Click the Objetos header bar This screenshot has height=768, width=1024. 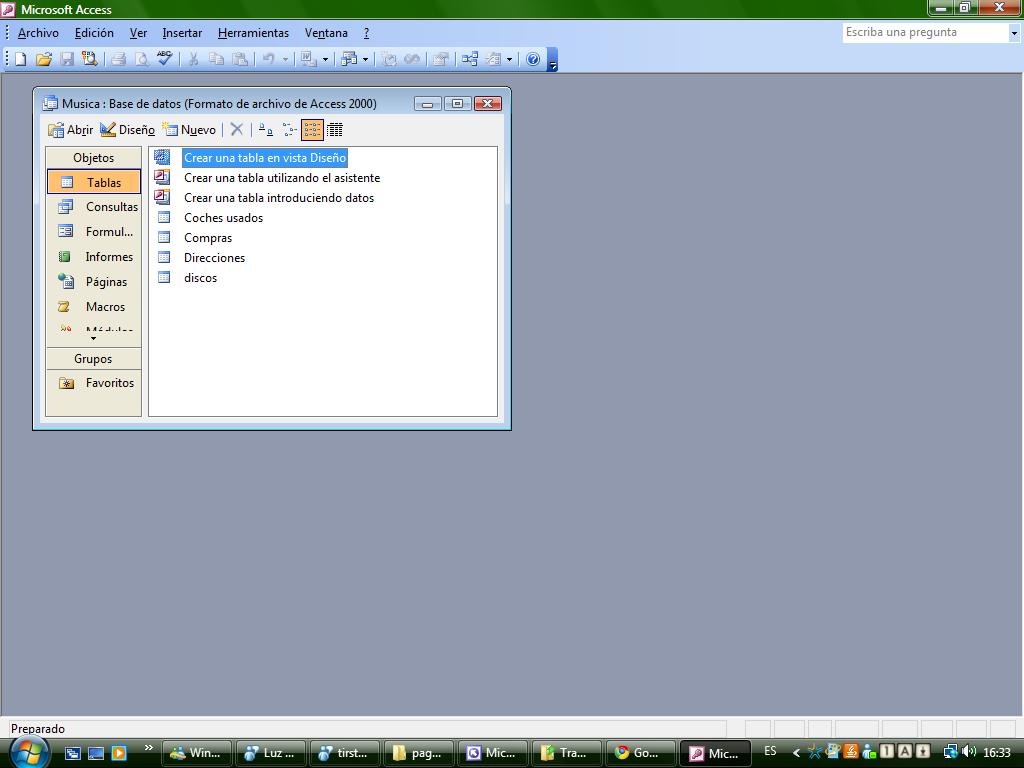click(x=93, y=157)
